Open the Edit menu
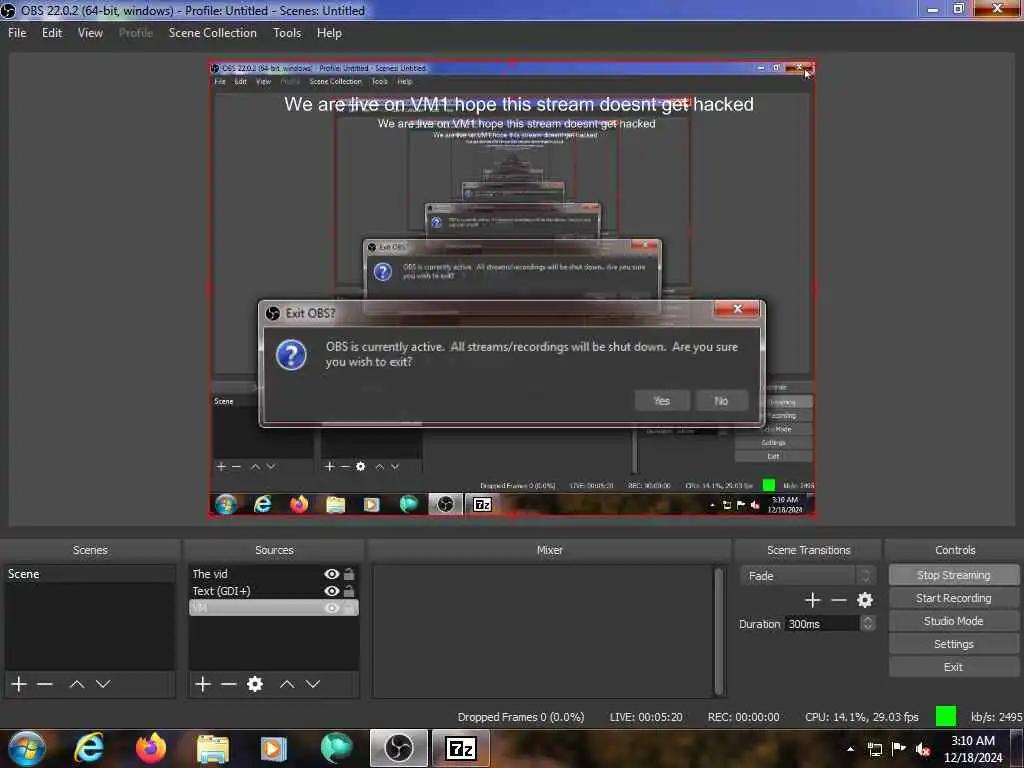 tap(52, 33)
